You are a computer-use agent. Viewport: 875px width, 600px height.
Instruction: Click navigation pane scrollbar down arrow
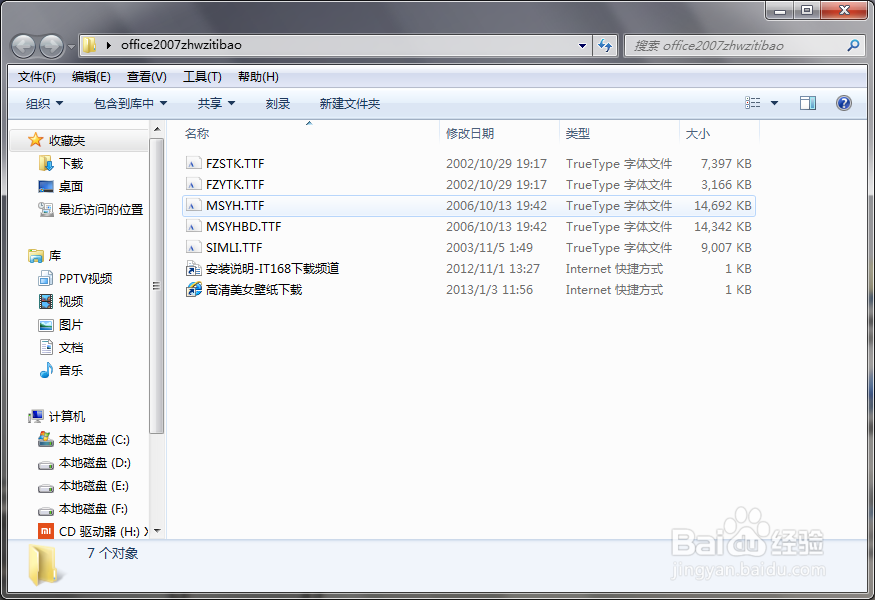pos(157,531)
